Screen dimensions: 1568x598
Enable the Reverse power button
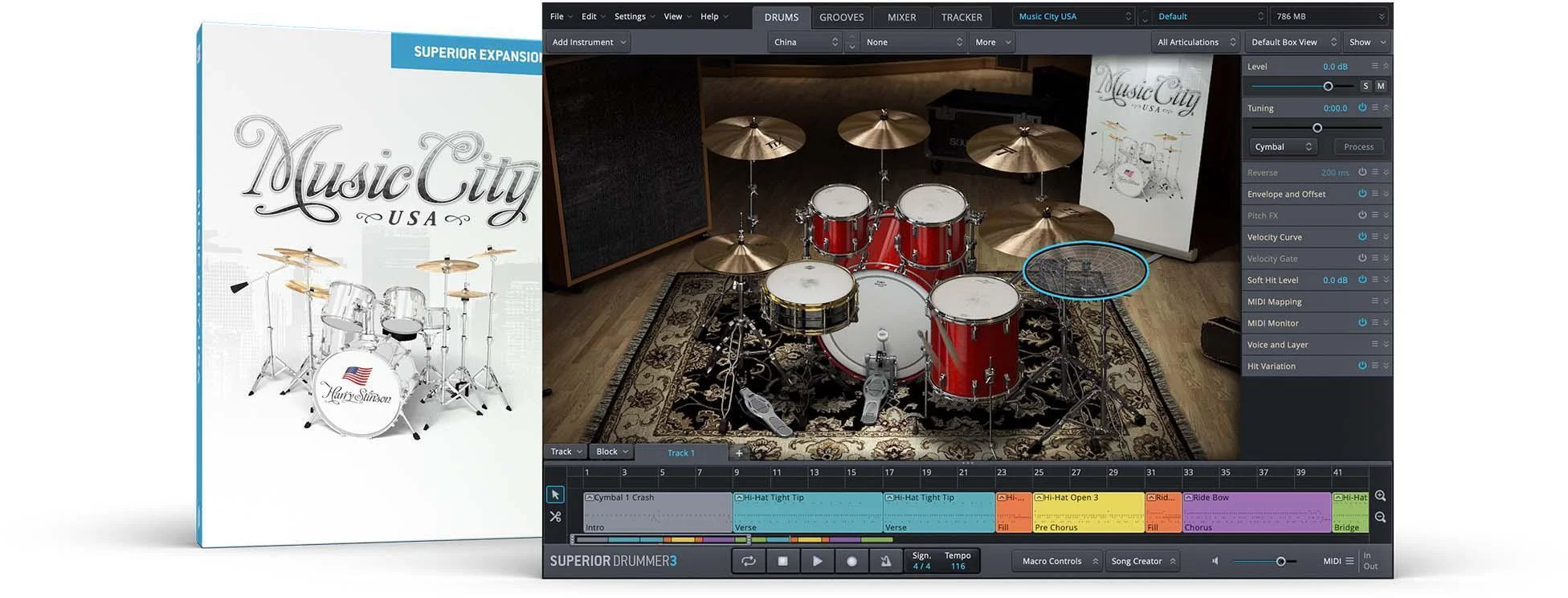(1362, 172)
